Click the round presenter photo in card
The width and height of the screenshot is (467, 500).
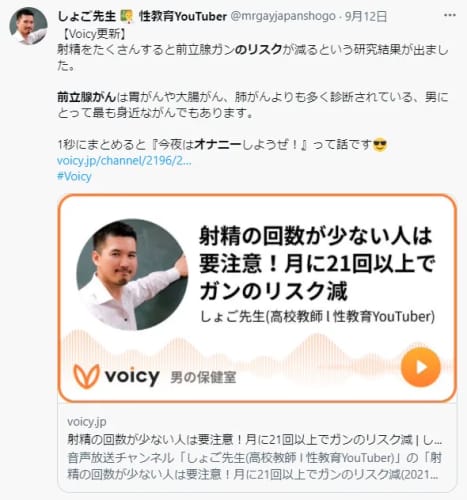pos(132,274)
